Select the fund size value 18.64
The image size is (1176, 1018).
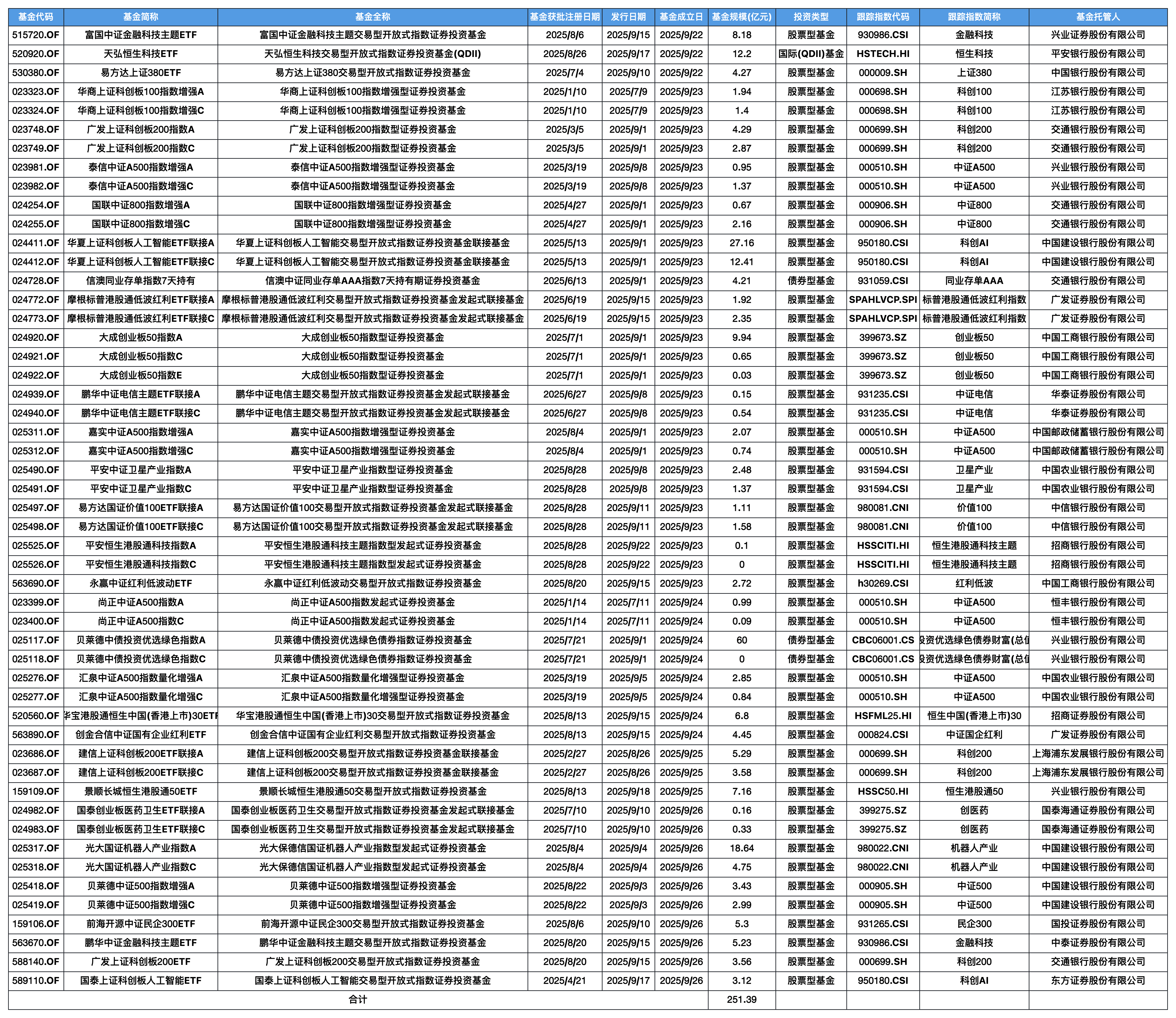[x=741, y=848]
